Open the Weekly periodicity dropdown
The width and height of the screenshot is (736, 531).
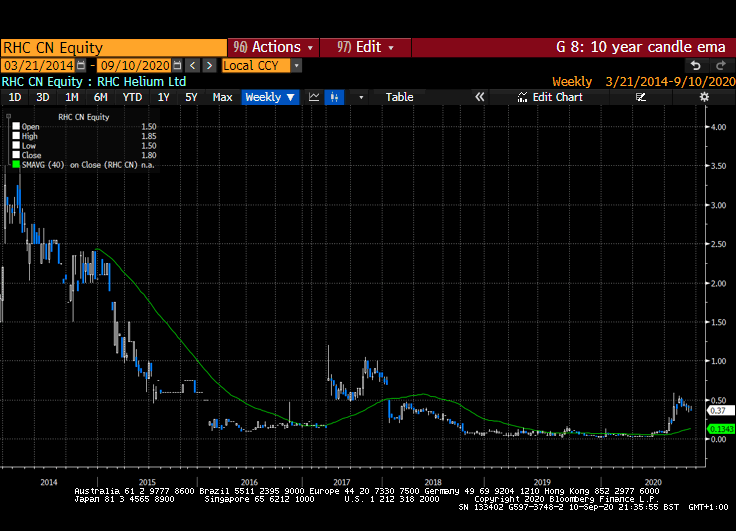pos(270,97)
